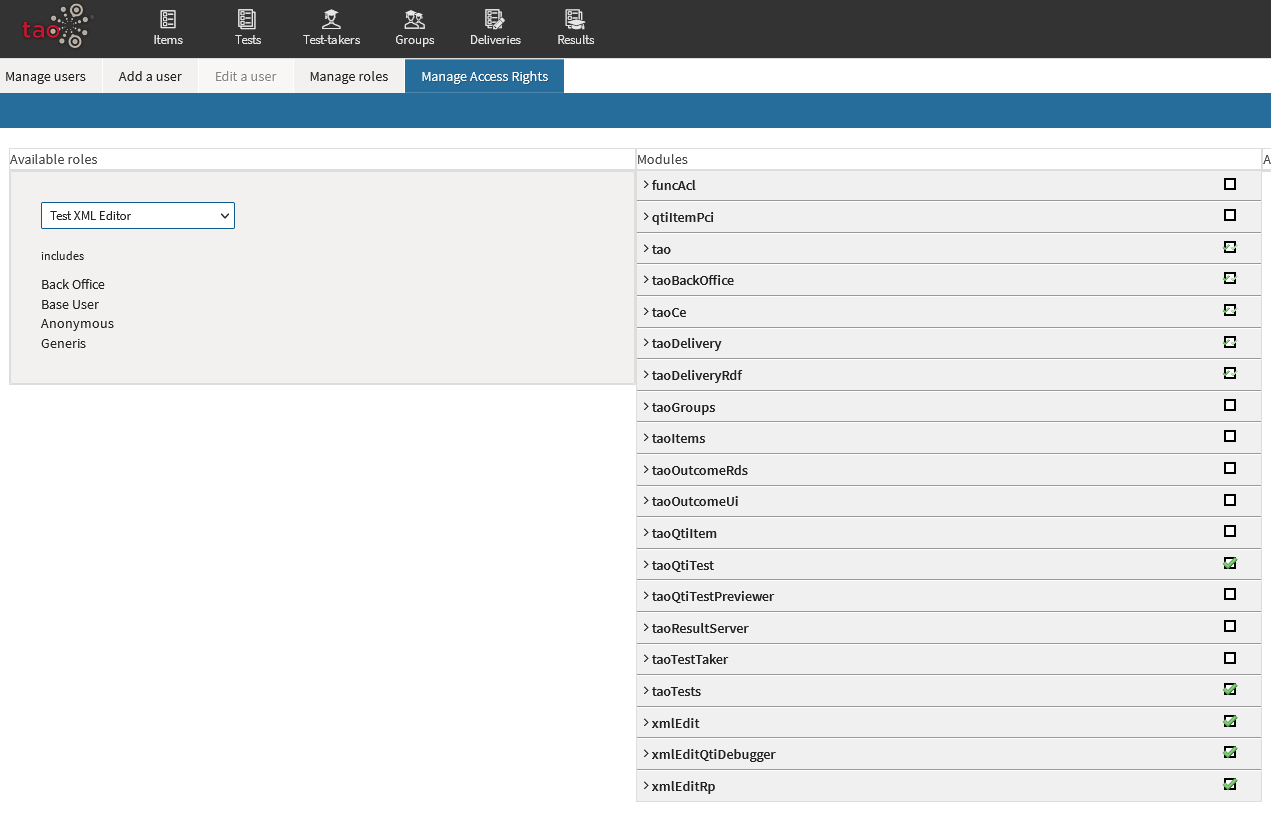Viewport: 1271px width, 813px height.
Task: Open the Test-takers section
Action: [330, 27]
